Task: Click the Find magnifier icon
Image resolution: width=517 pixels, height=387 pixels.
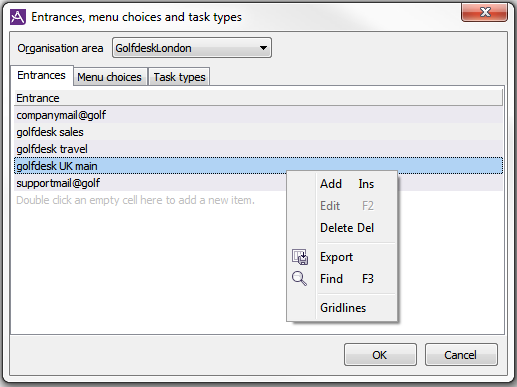Action: pyautogui.click(x=299, y=279)
